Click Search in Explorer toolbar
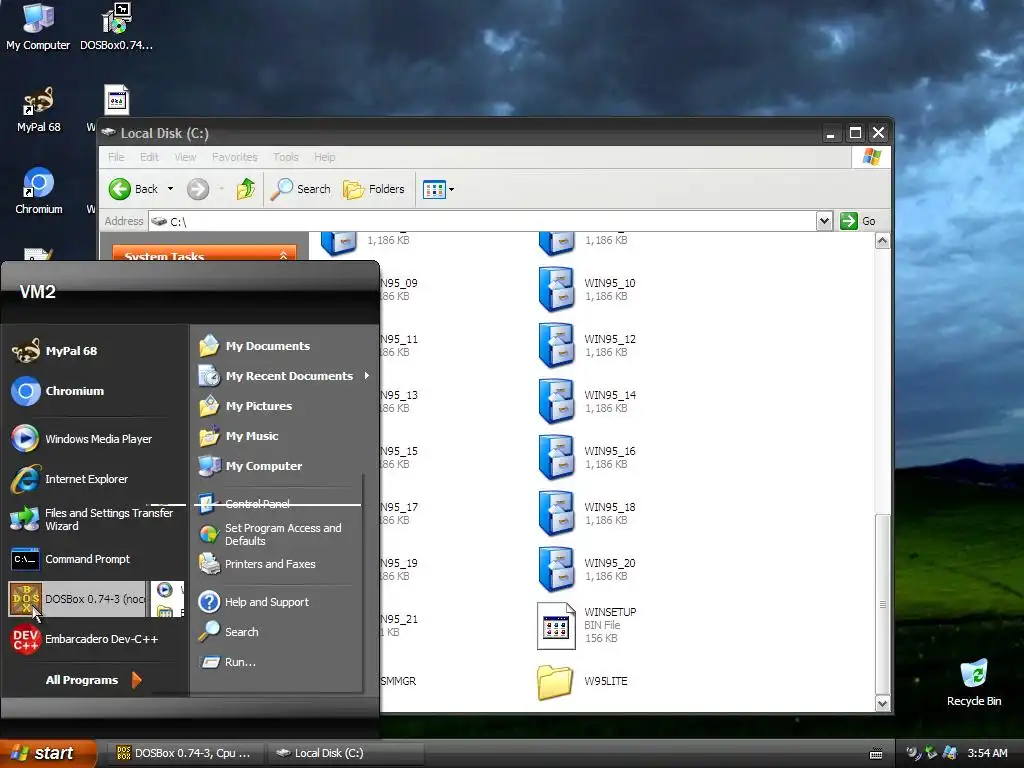This screenshot has width=1024, height=768. (x=300, y=189)
